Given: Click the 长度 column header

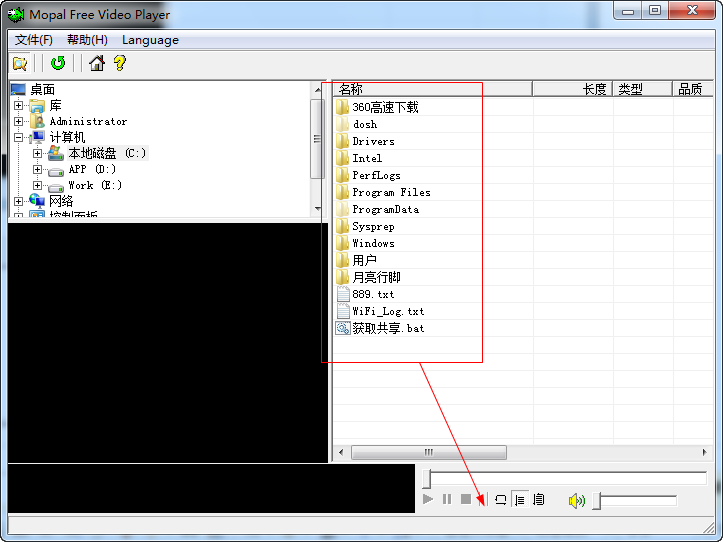Looking at the screenshot, I should tap(573, 89).
